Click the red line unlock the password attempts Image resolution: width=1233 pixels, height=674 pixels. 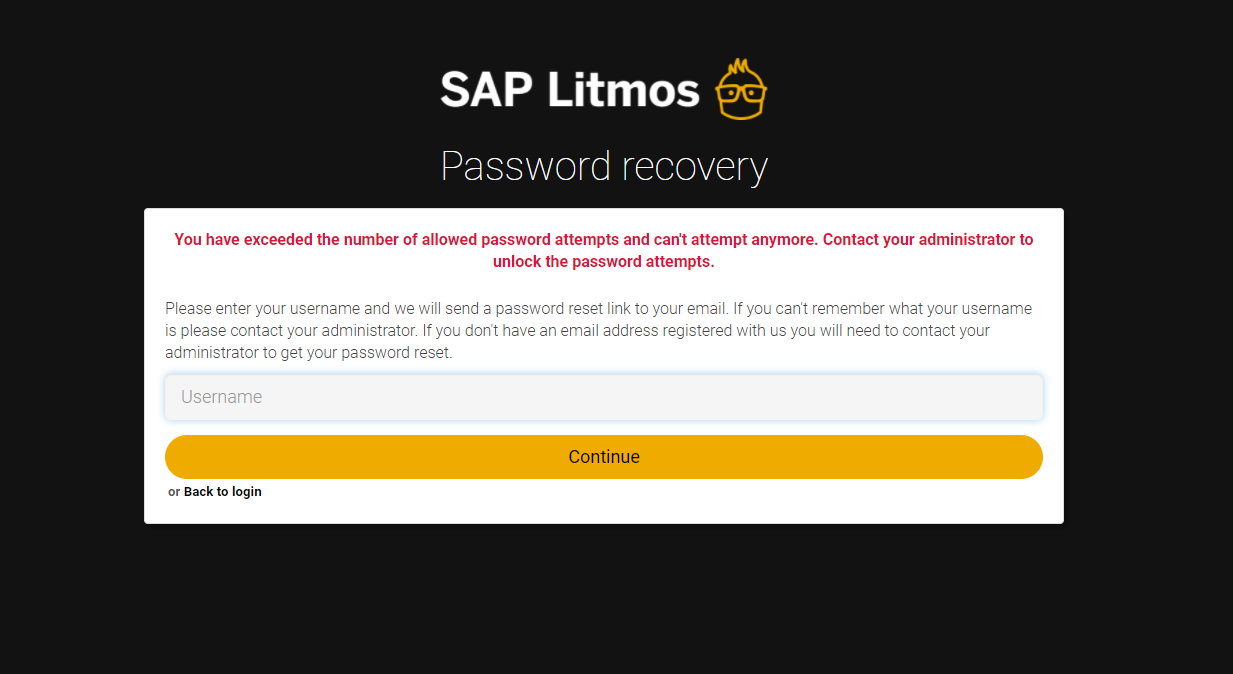click(x=604, y=262)
